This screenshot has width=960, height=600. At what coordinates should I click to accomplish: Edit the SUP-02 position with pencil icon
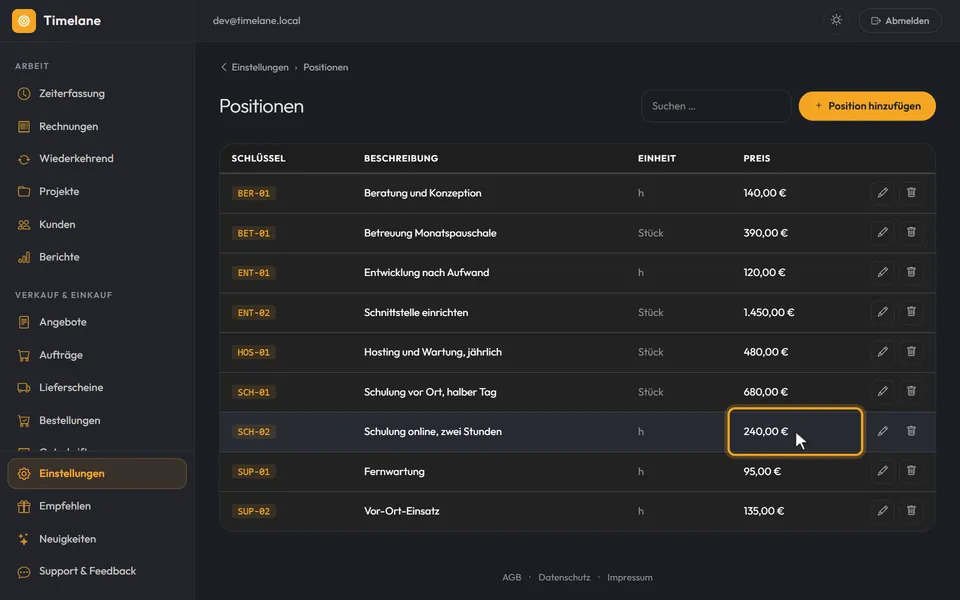pyautogui.click(x=882, y=511)
